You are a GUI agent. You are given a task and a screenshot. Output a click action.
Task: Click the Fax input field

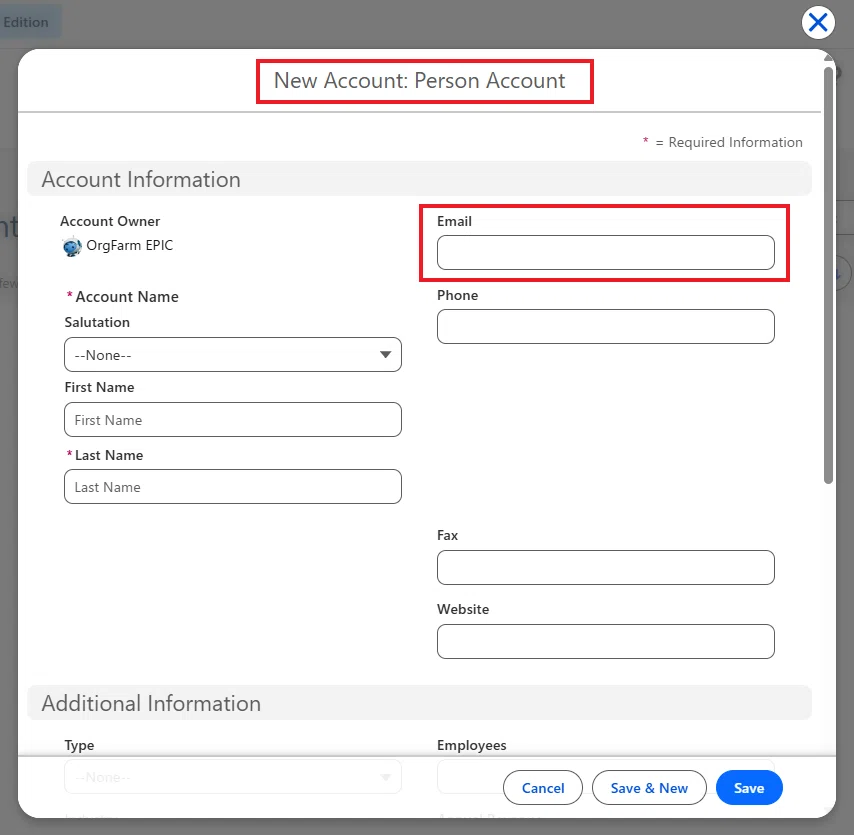pos(606,568)
